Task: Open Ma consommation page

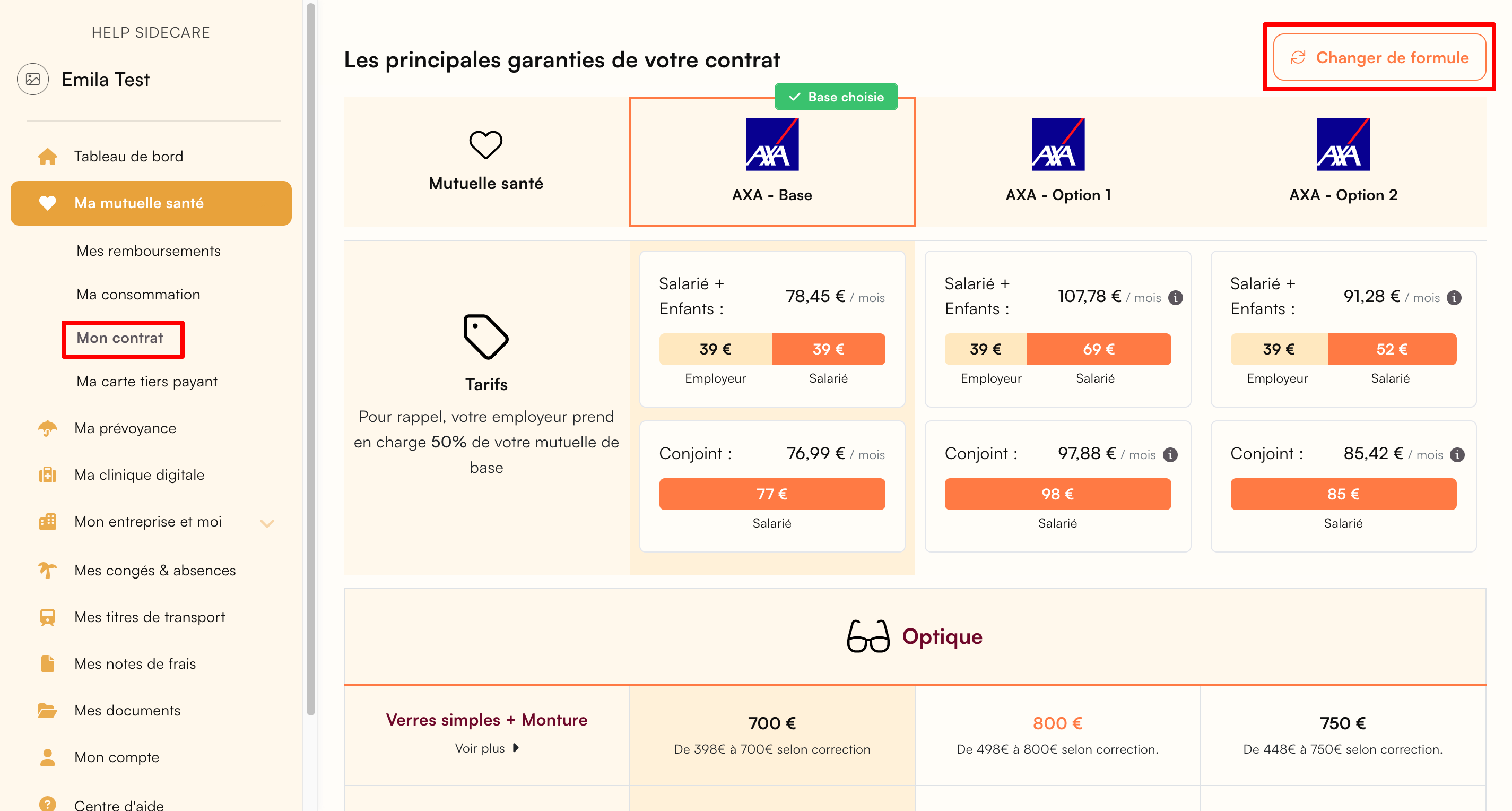Action: click(138, 294)
